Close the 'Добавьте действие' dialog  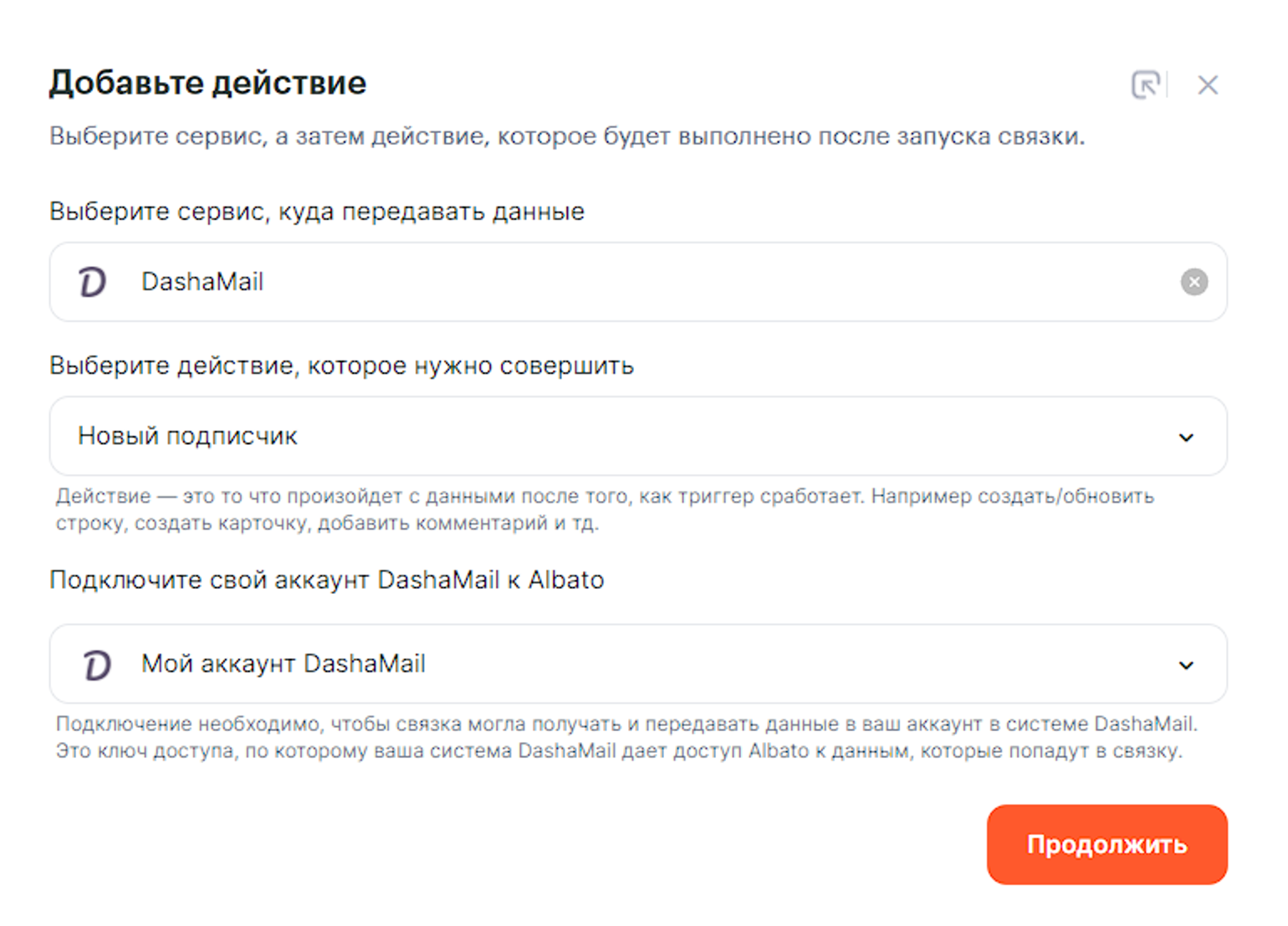pos(1207,84)
